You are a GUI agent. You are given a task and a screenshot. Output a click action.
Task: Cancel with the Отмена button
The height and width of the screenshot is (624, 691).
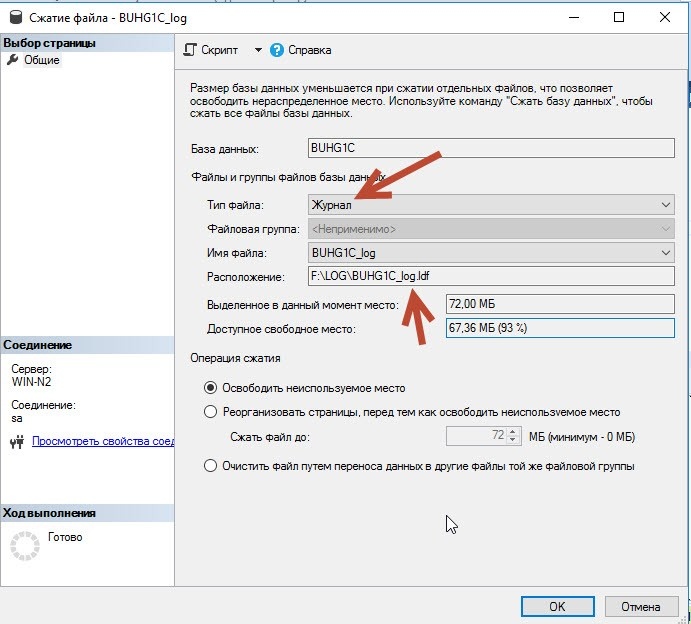click(x=640, y=606)
